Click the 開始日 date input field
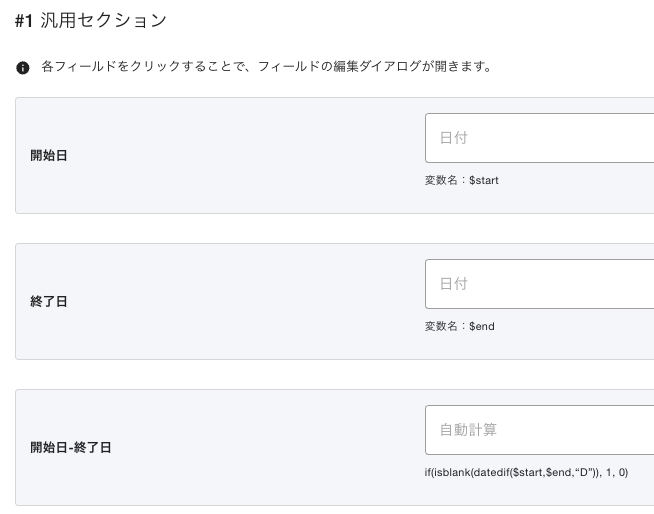 pyautogui.click(x=539, y=138)
